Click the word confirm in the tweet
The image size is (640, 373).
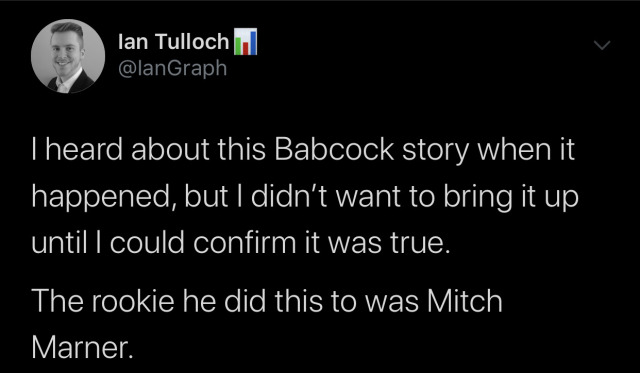coord(244,242)
